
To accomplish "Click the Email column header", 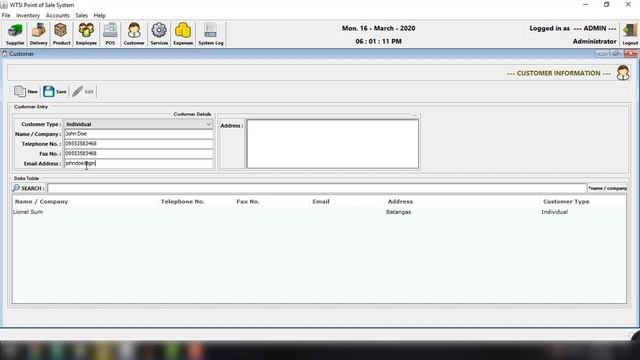I will 347,202.
